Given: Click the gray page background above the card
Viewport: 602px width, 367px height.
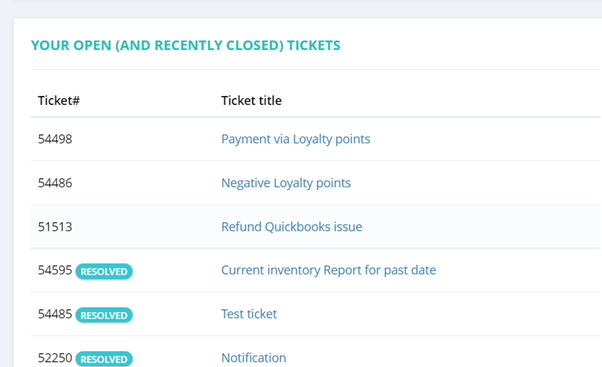Looking at the screenshot, I should click(301, 8).
